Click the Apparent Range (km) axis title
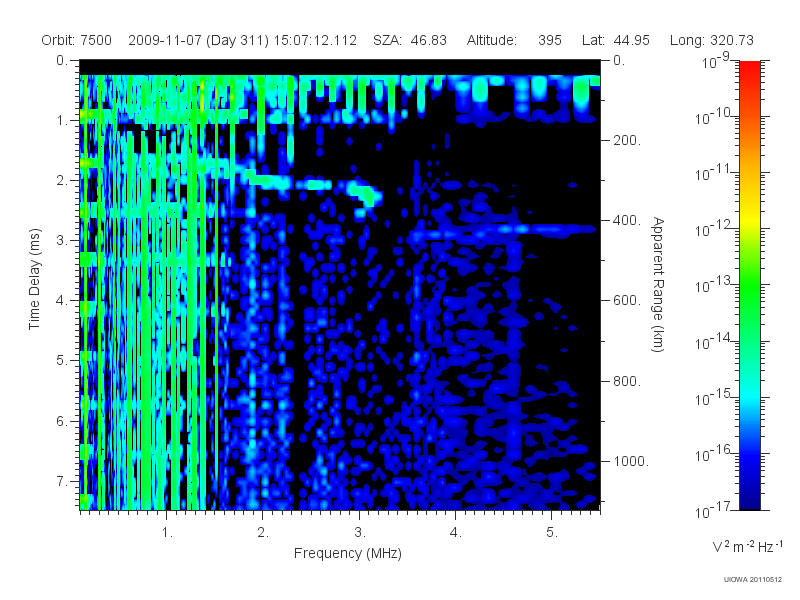Screen dimensions: 800x600 [x=658, y=284]
